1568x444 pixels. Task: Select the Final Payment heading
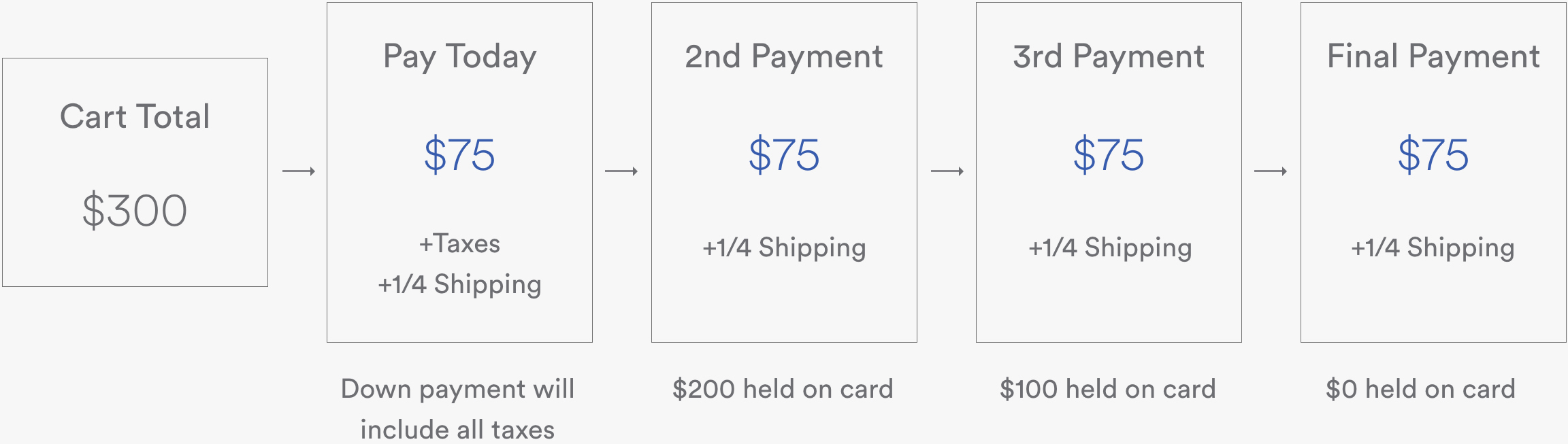click(x=1433, y=56)
